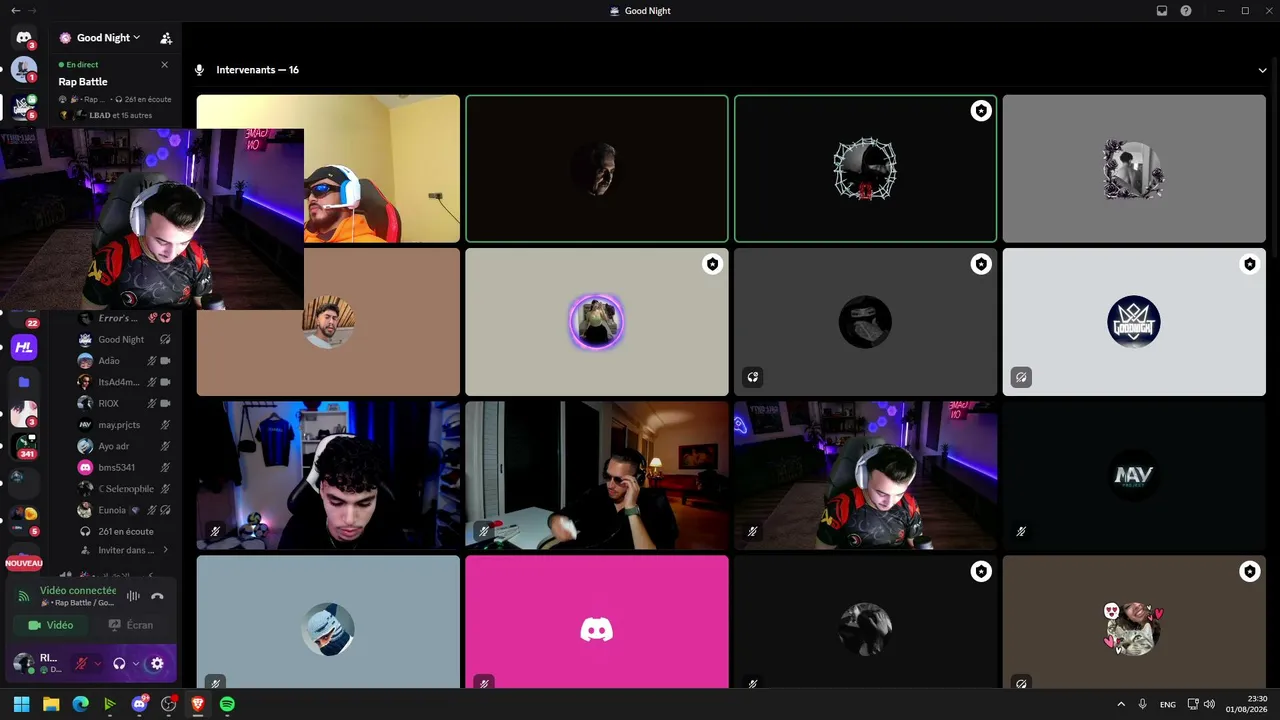Open the Rap Battle stage title
Screen dimensions: 1280x720
83,82
